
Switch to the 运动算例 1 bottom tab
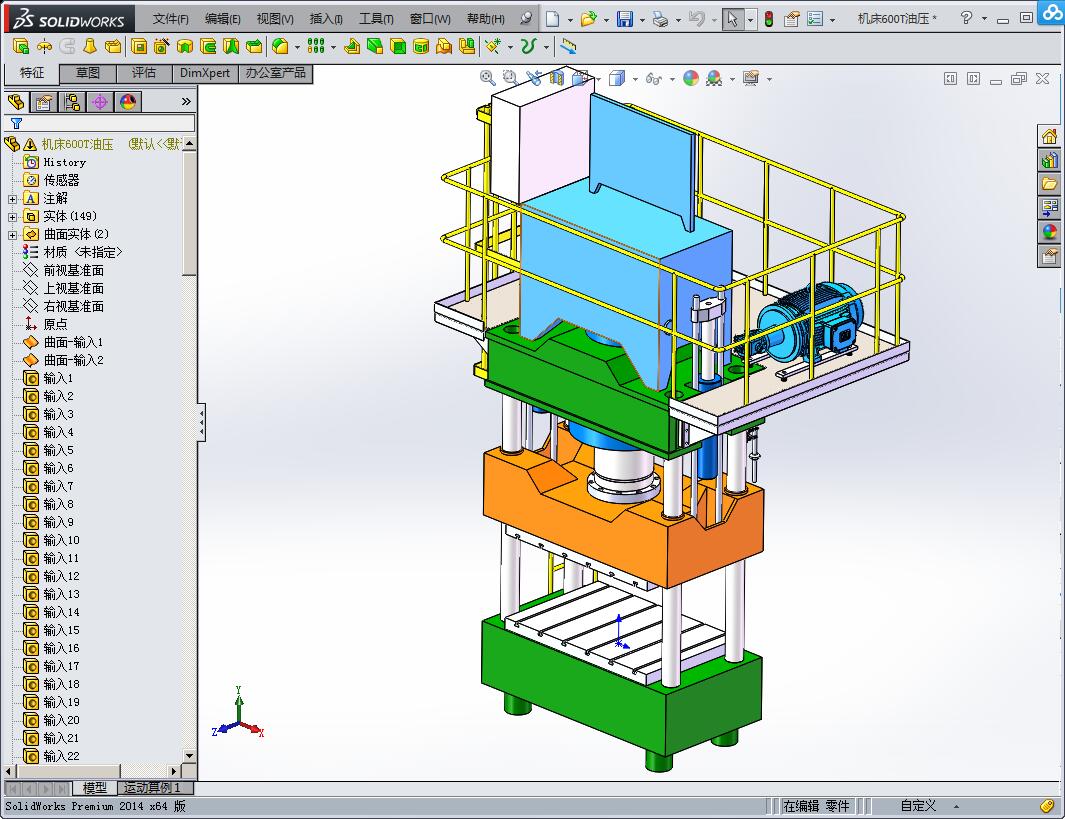pyautogui.click(x=153, y=788)
